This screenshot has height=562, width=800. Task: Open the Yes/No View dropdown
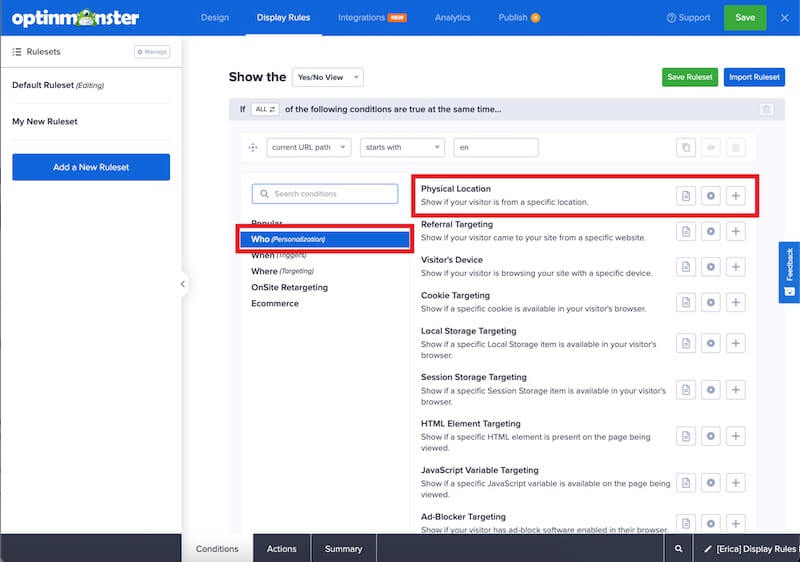(327, 77)
